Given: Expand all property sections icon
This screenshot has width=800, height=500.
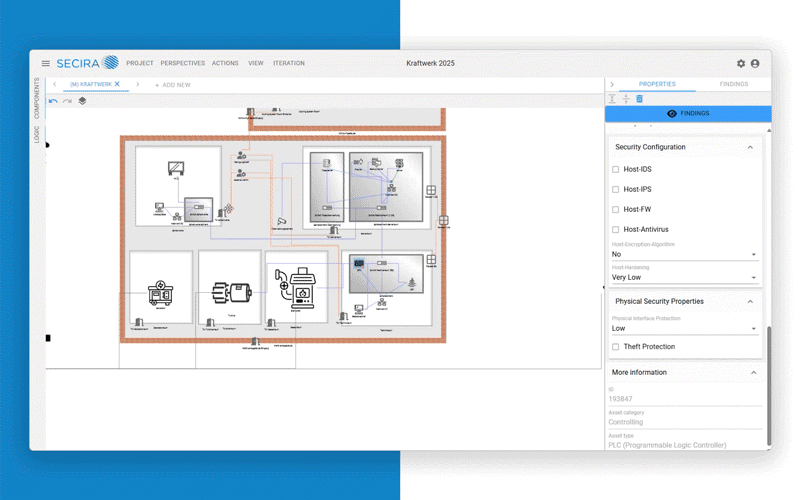Looking at the screenshot, I should pyautogui.click(x=612, y=99).
